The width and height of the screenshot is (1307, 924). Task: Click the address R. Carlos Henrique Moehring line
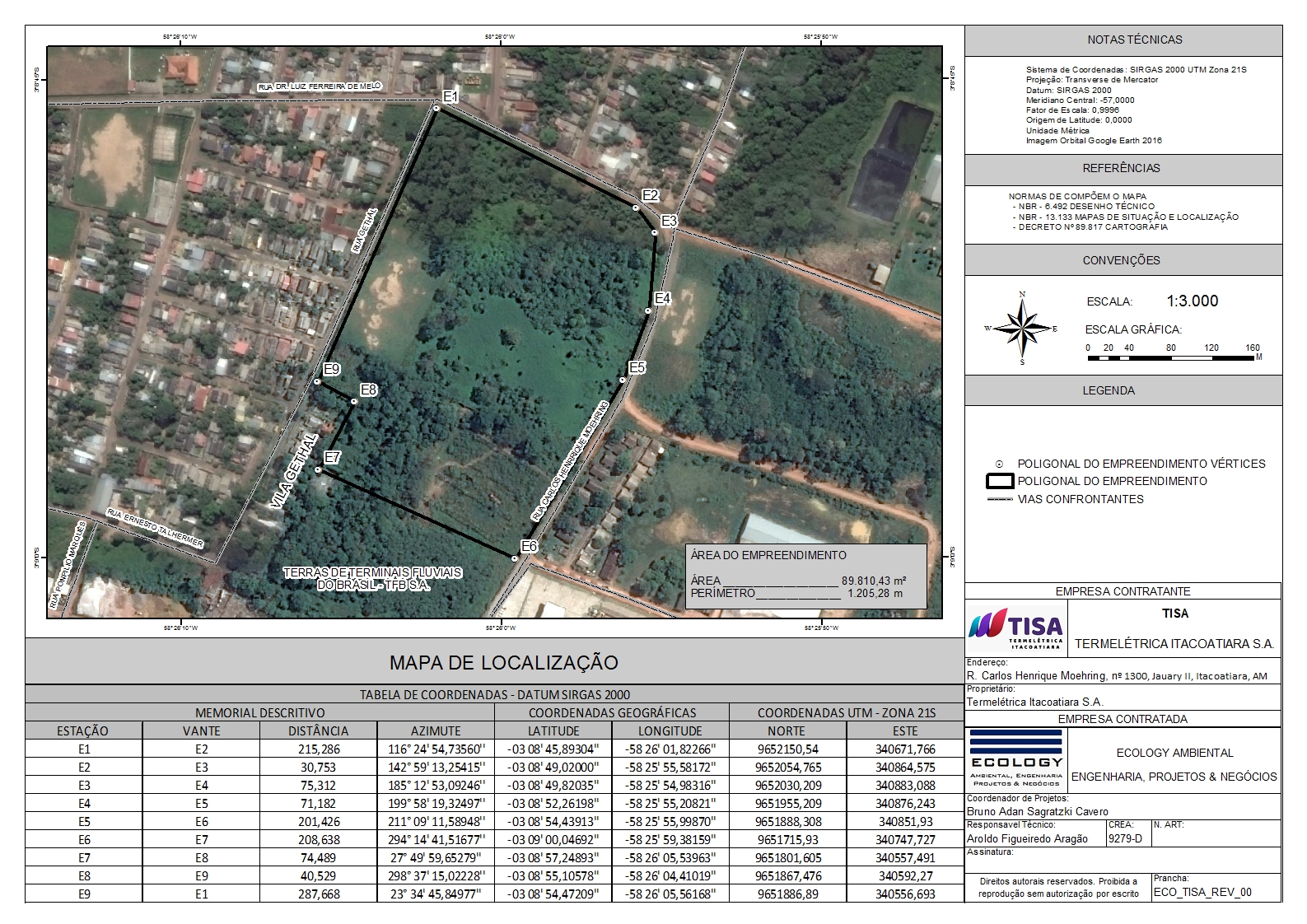click(x=1118, y=676)
